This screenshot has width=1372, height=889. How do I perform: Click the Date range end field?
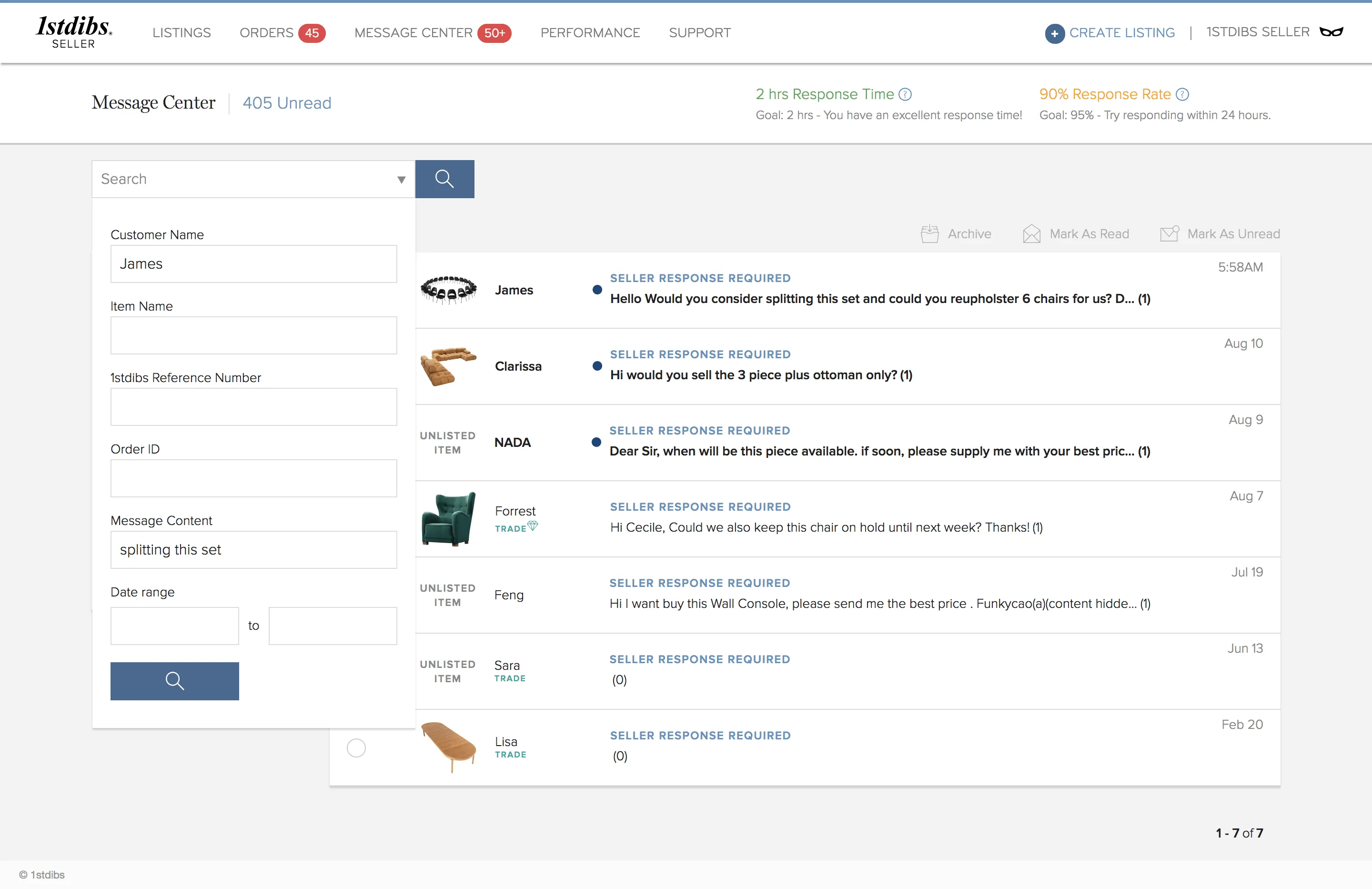(x=333, y=626)
